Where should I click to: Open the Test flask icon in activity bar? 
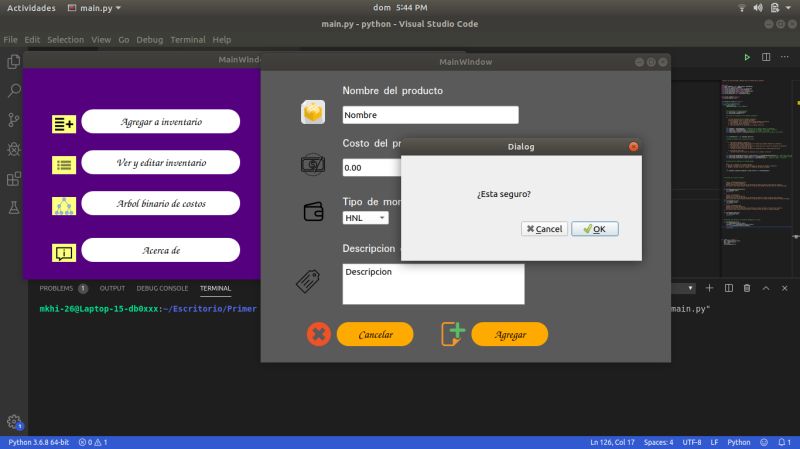tap(14, 207)
